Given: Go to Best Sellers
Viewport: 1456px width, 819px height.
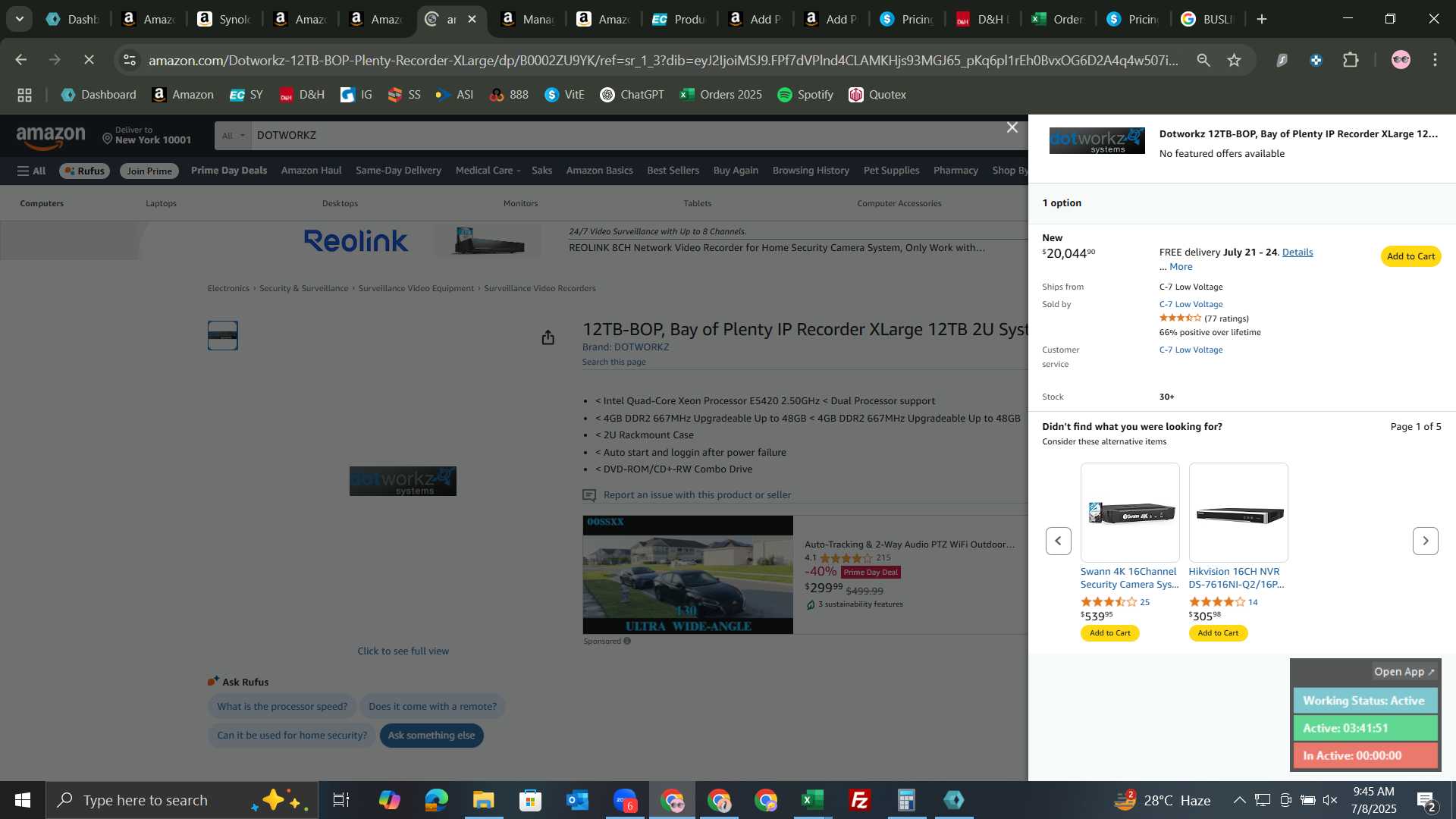Looking at the screenshot, I should 673,171.
